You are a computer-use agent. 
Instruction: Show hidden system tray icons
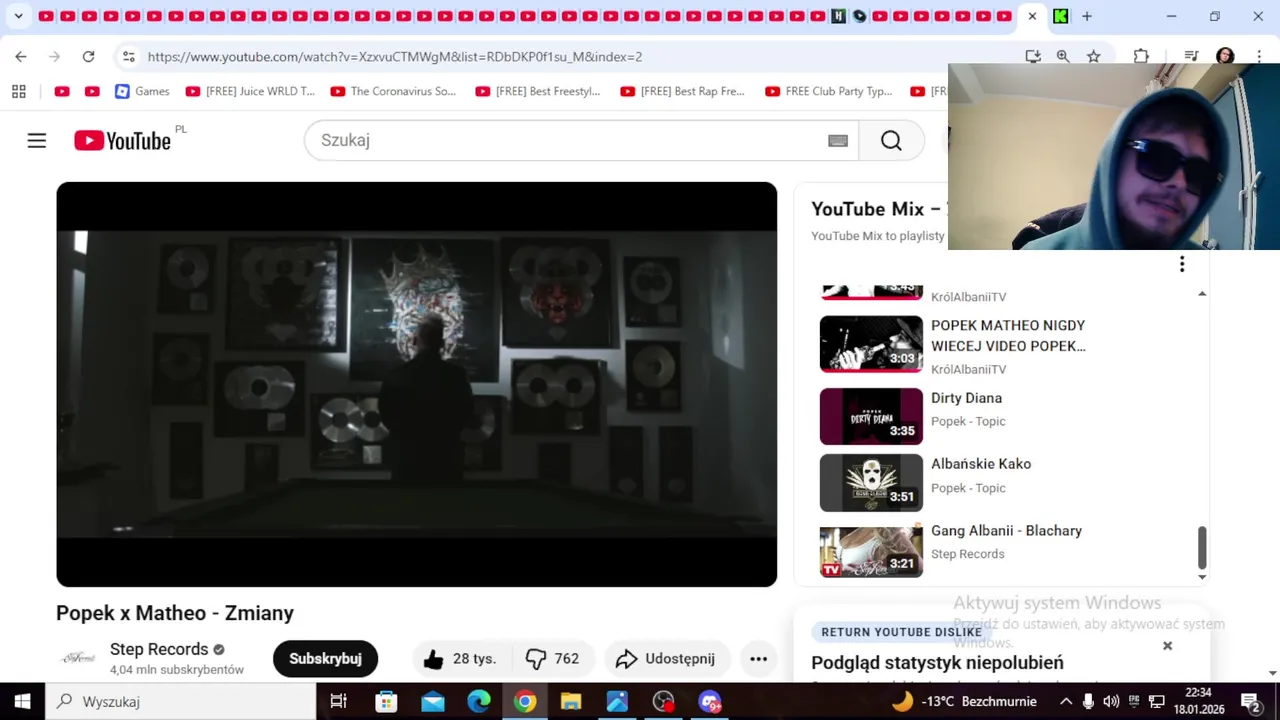click(1066, 702)
